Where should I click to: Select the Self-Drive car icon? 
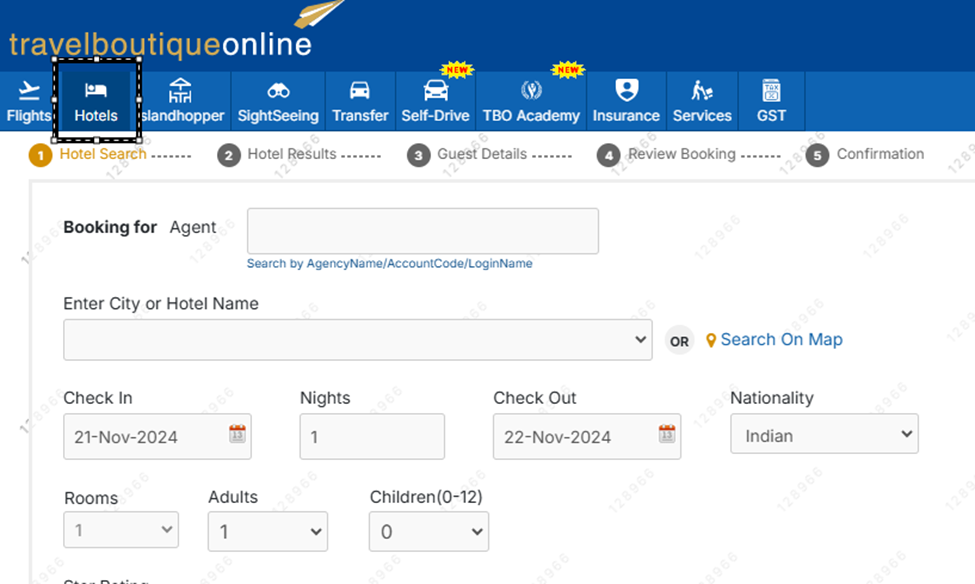click(x=435, y=91)
